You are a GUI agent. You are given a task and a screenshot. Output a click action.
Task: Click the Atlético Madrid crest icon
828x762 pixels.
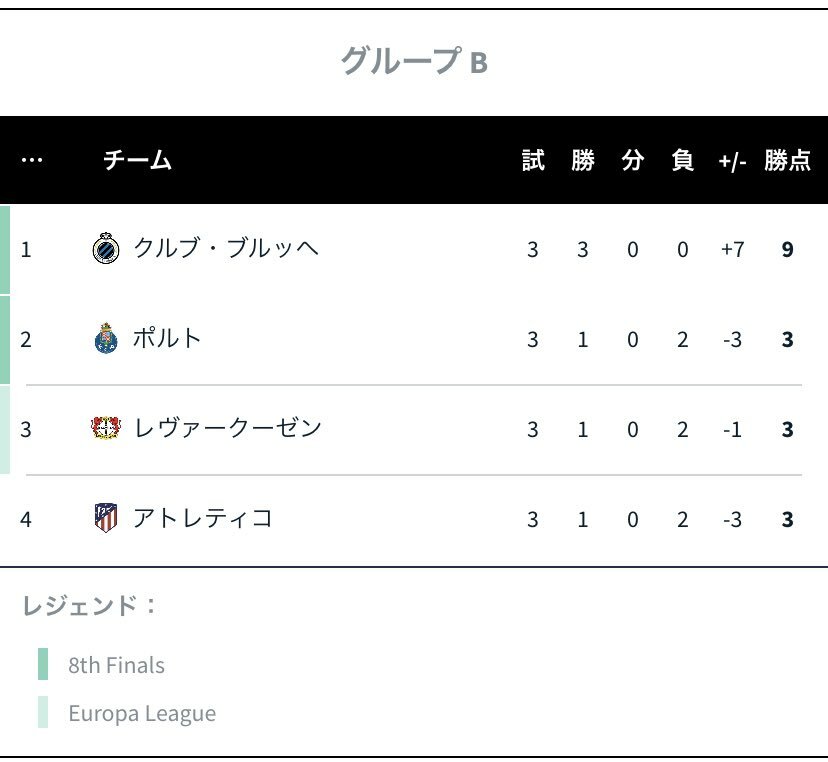[x=106, y=518]
